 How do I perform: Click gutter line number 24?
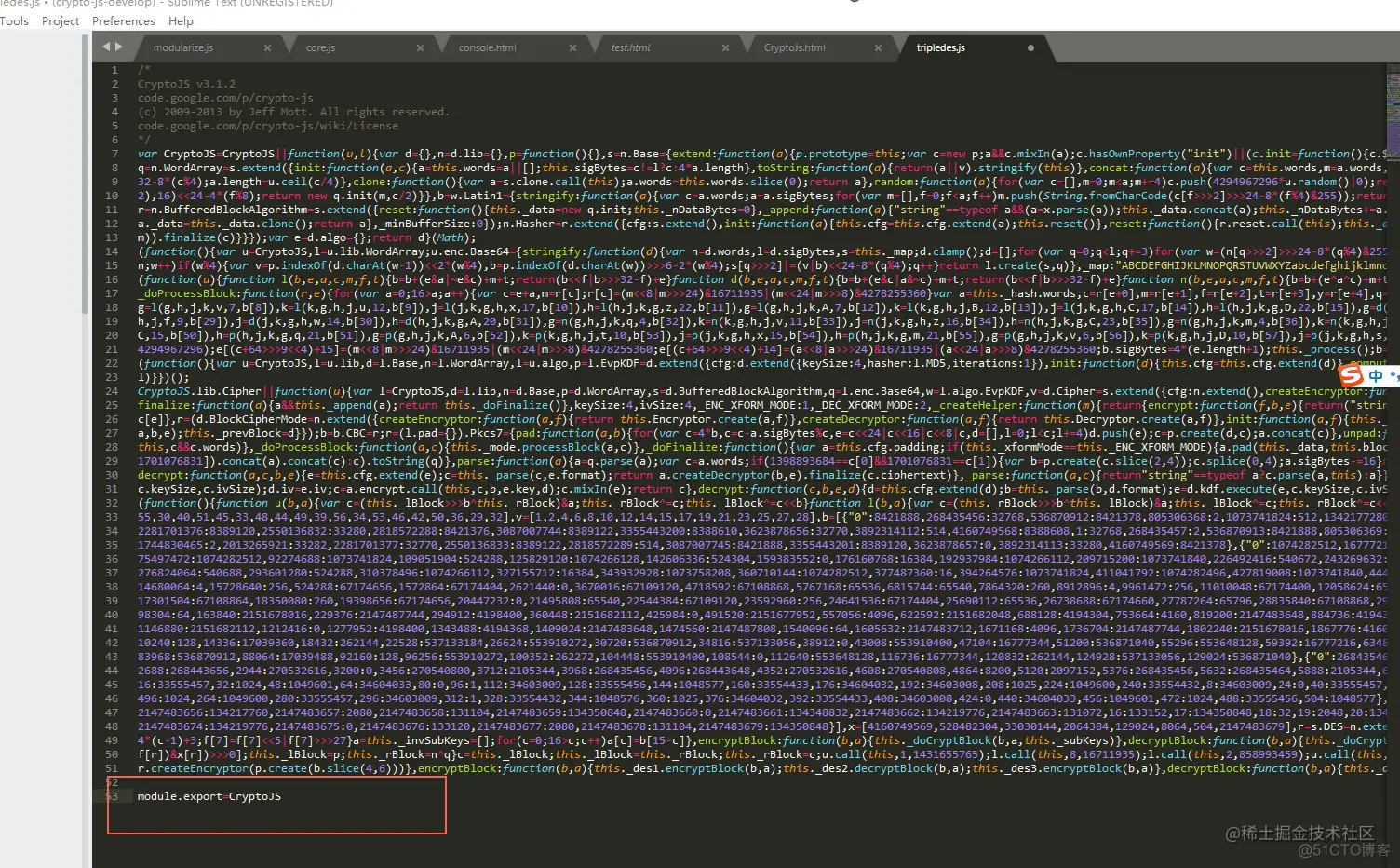(x=112, y=391)
